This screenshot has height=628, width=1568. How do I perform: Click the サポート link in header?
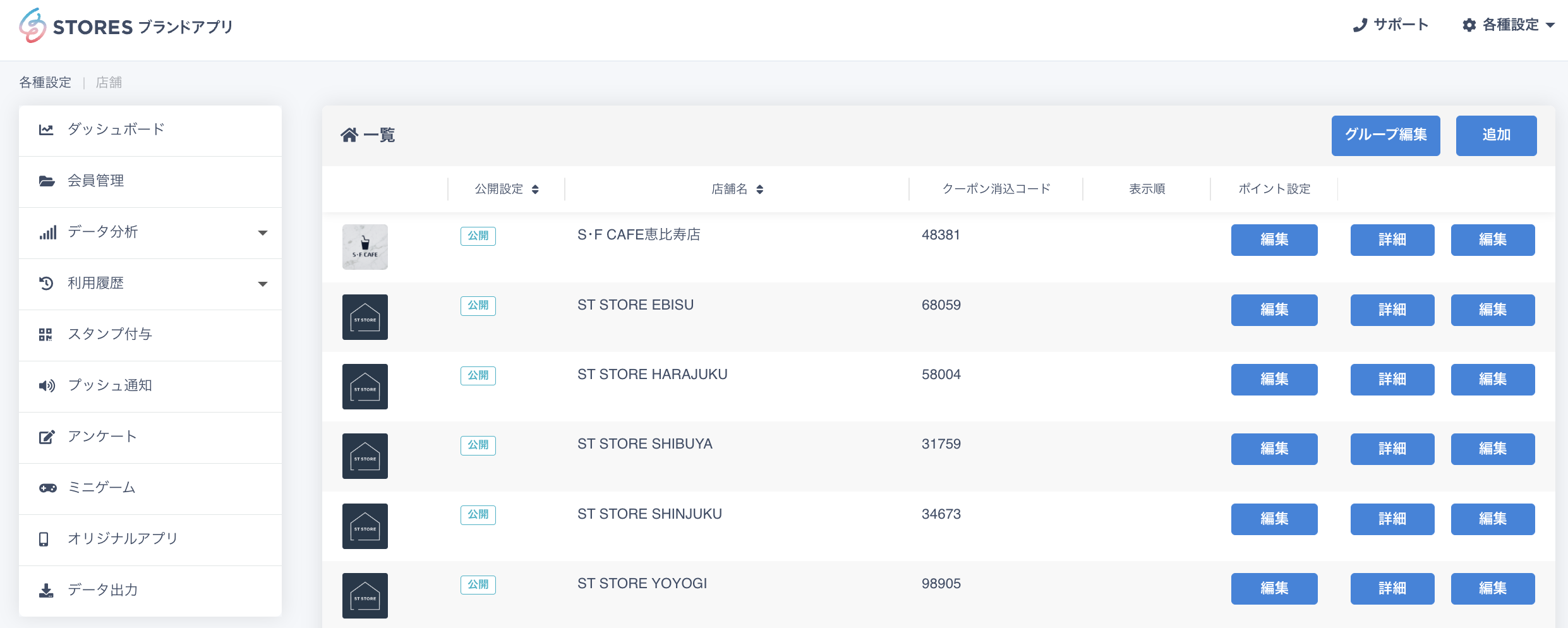(x=1390, y=25)
